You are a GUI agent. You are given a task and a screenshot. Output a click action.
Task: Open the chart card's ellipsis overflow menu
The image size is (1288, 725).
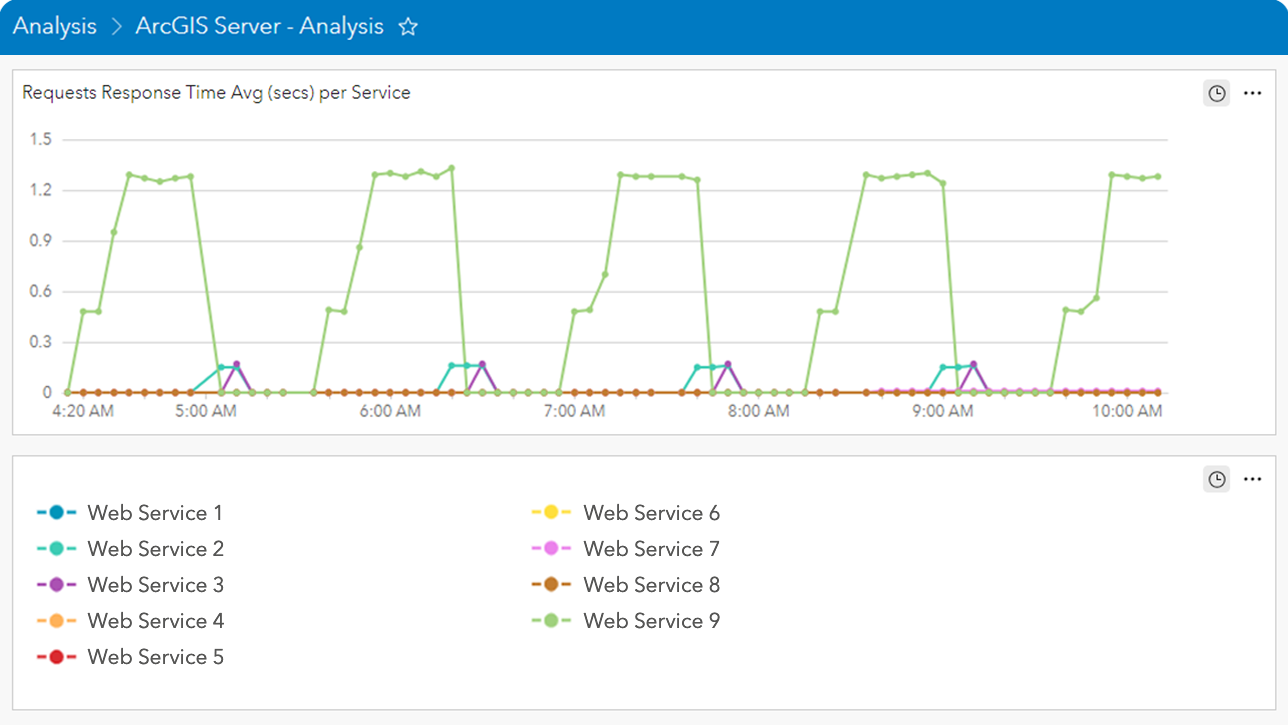click(x=1252, y=92)
